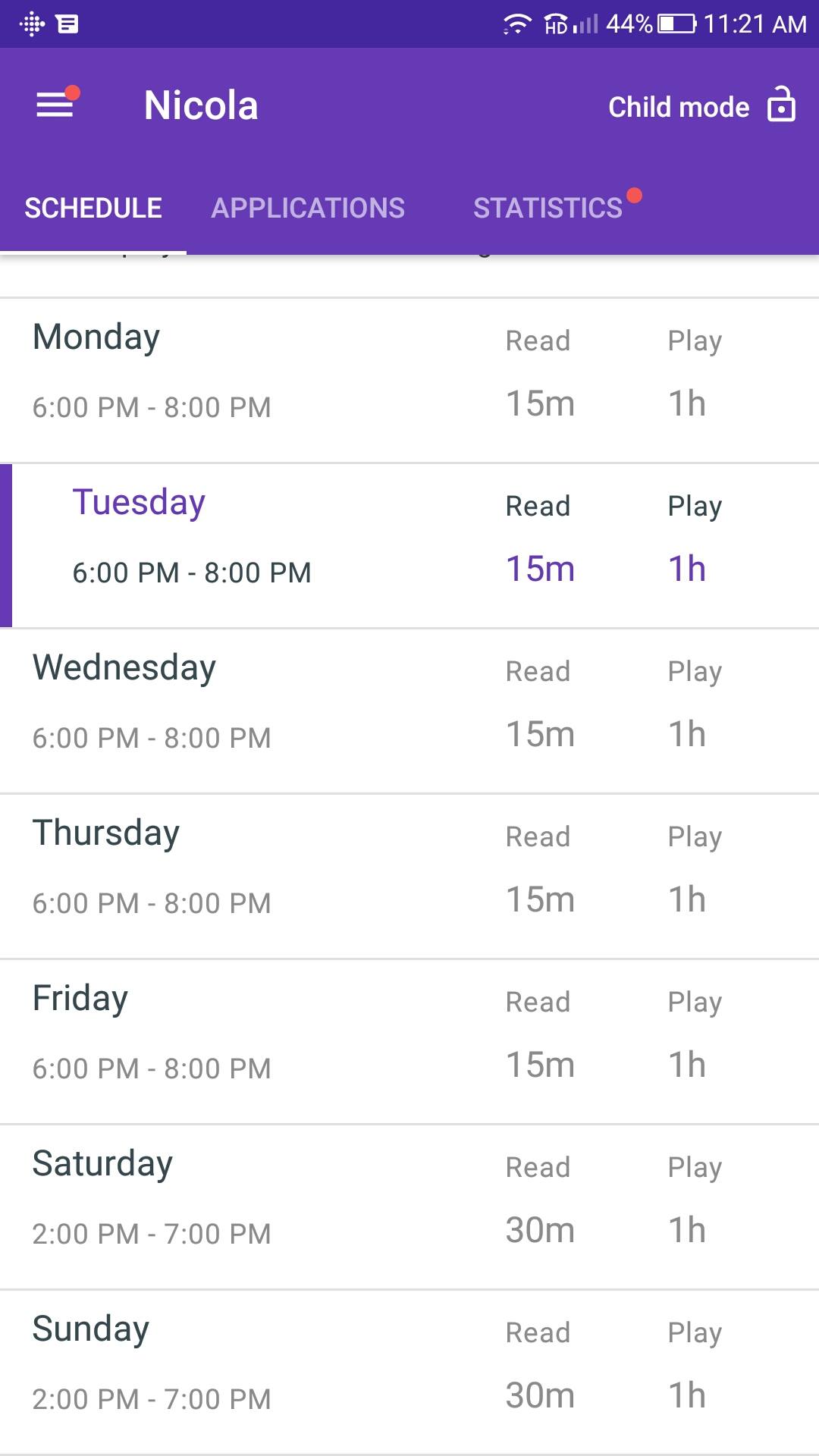Tap the HD signal strength icon
The width and height of the screenshot is (819, 1456).
pos(571,24)
